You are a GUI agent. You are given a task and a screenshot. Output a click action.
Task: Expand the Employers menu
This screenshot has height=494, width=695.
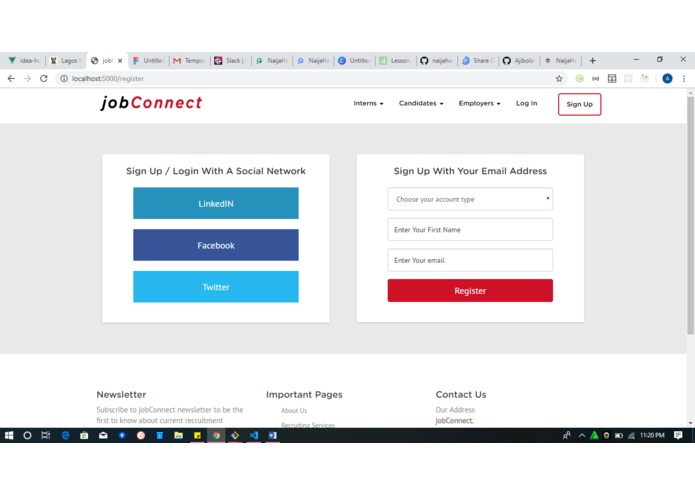point(479,103)
